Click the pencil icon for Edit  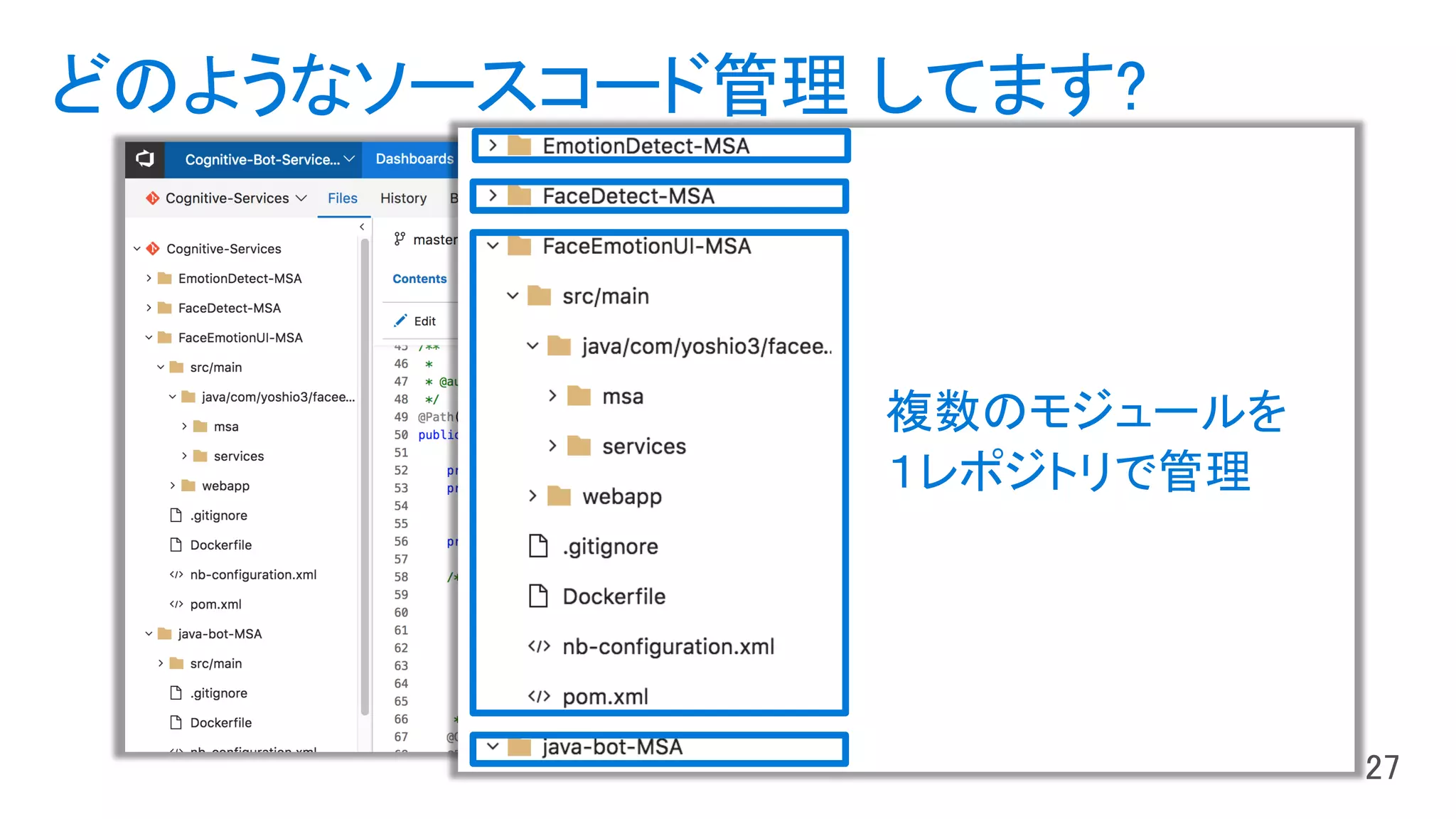[400, 321]
